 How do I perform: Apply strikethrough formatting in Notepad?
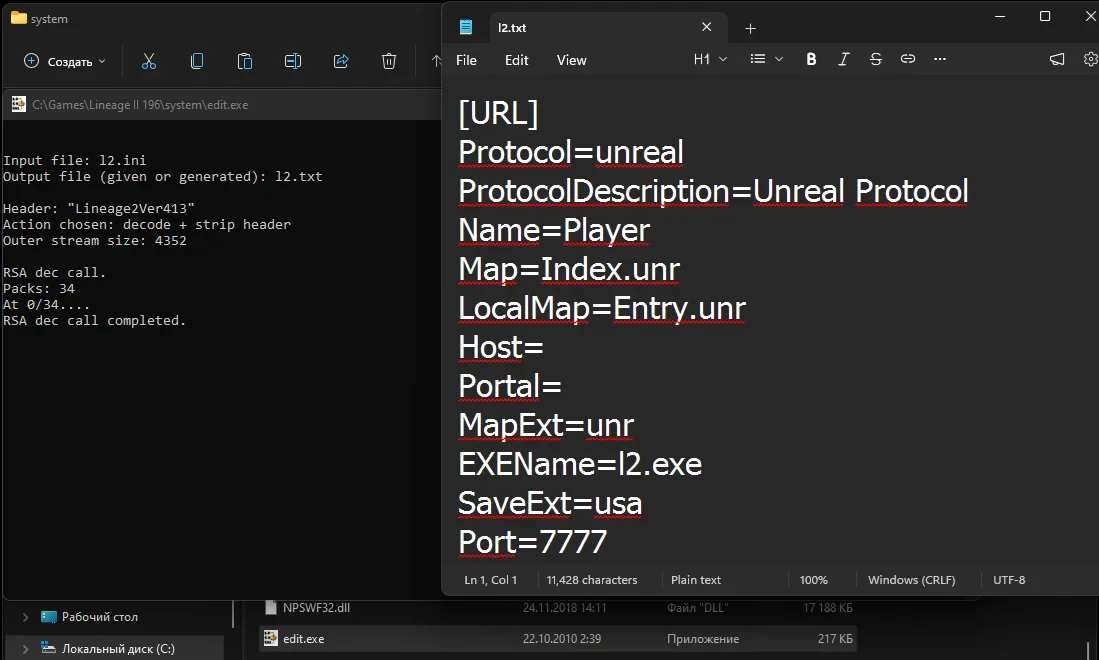click(x=875, y=60)
